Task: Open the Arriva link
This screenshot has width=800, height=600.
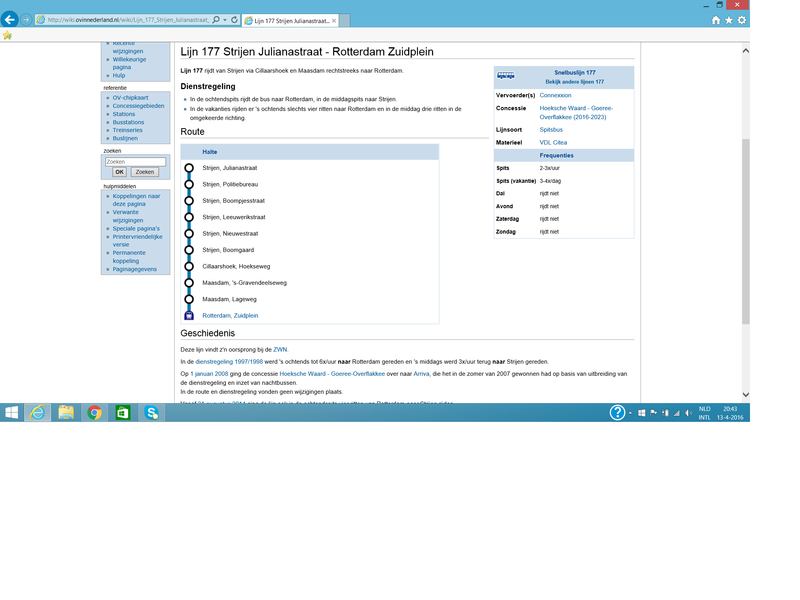Action: (x=421, y=374)
